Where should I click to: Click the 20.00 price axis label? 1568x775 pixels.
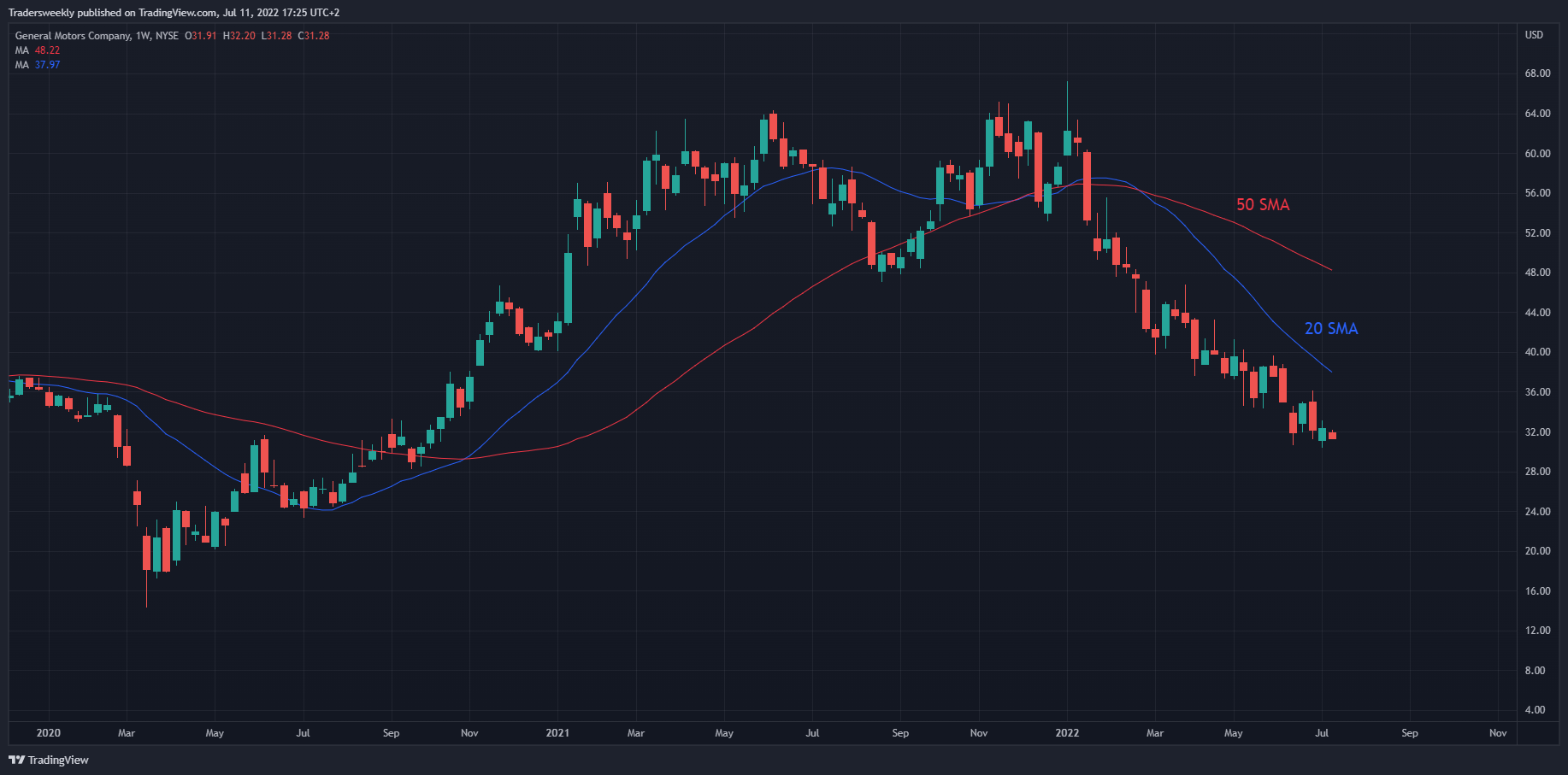tap(1537, 551)
